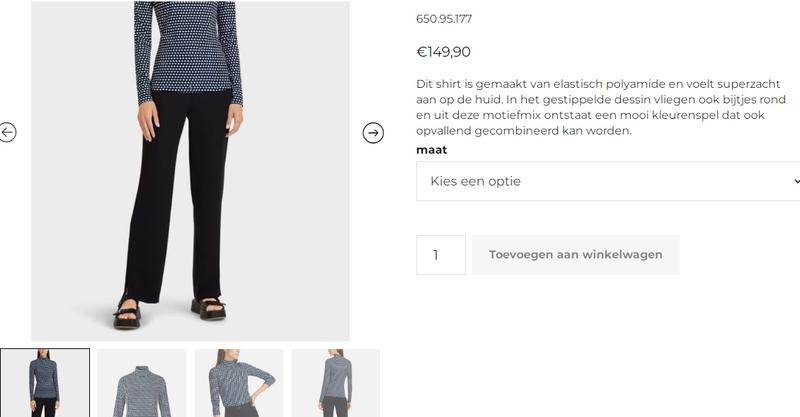Advance to next product photo with right arrow
800x417 pixels.
point(373,133)
